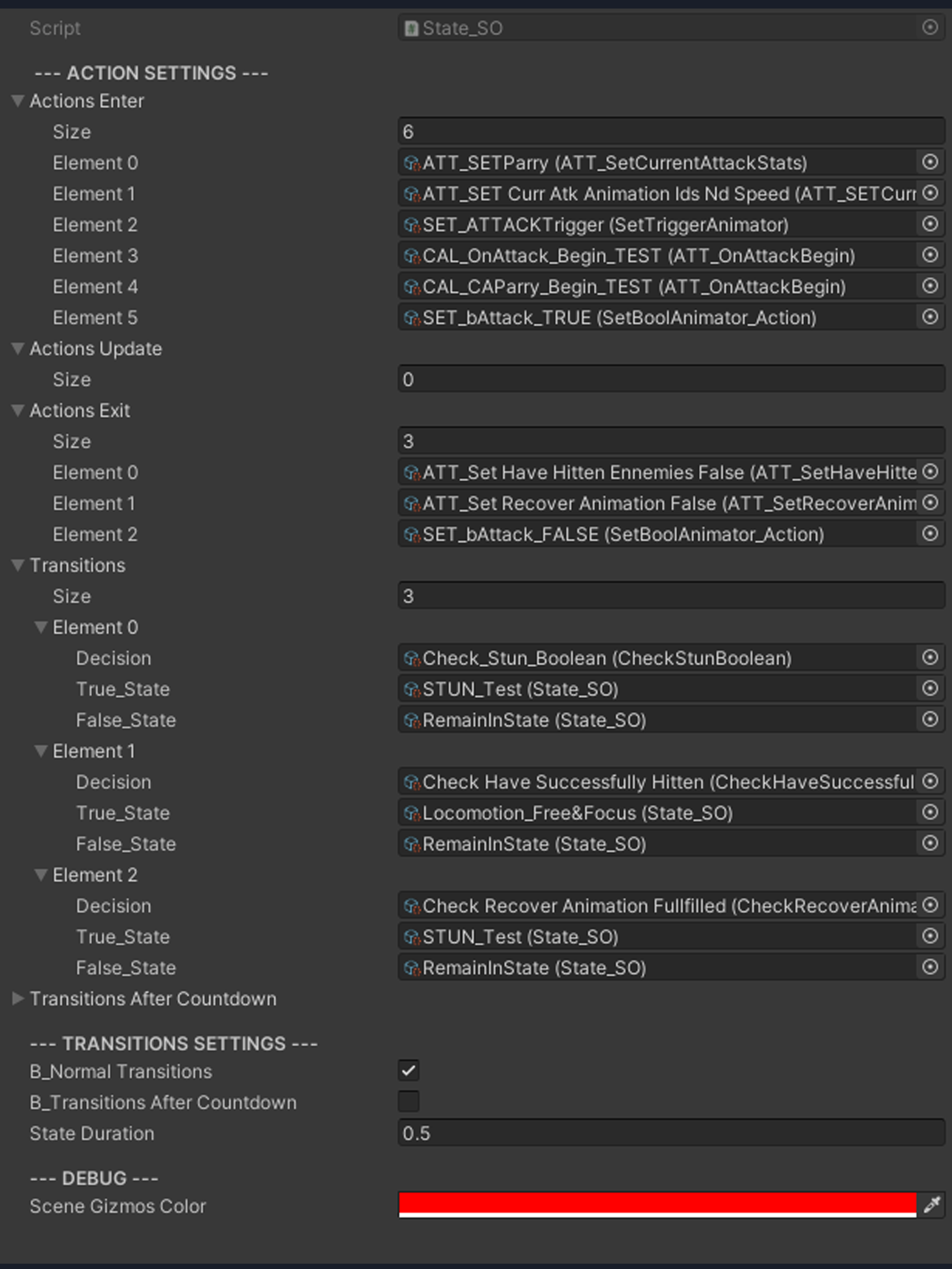
Task: Open picker for Locomotion_Free&Focus true state
Action: click(x=930, y=813)
